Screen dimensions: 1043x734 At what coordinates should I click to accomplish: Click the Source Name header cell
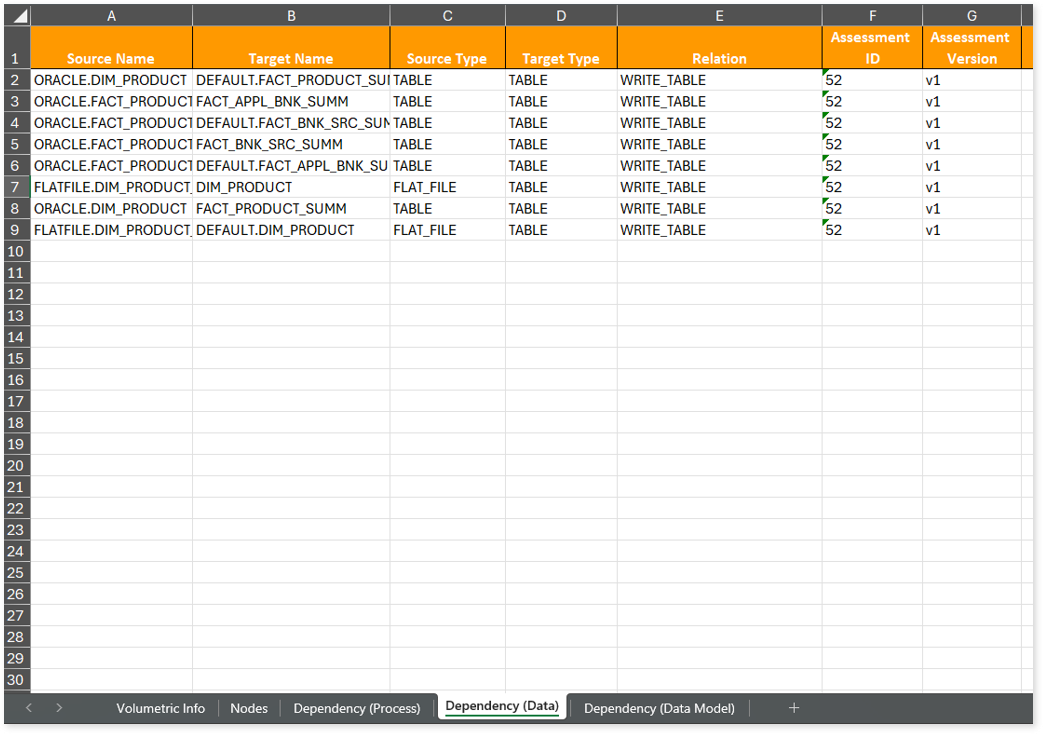[x=111, y=58]
